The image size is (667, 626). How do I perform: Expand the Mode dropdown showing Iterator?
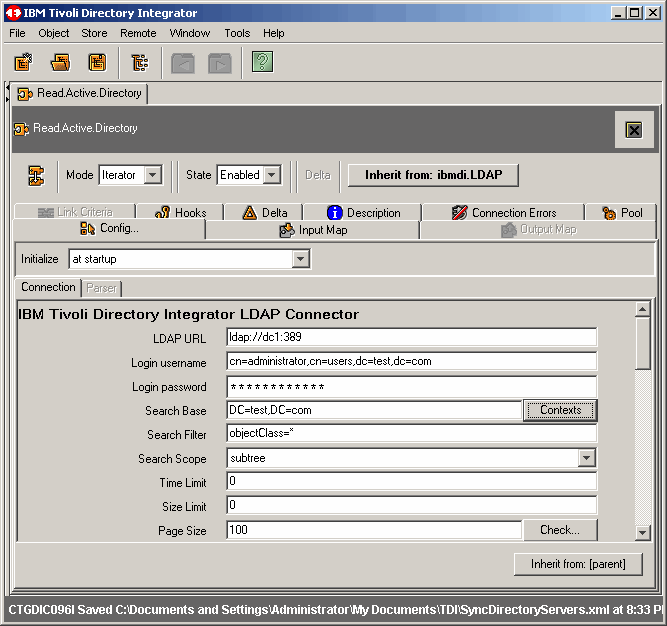coord(152,175)
